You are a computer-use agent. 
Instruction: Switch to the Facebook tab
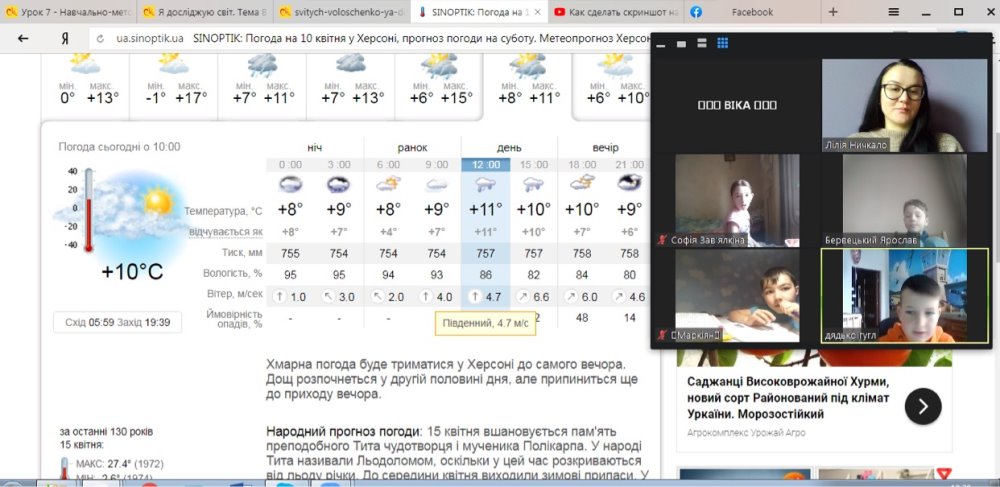pyautogui.click(x=751, y=11)
